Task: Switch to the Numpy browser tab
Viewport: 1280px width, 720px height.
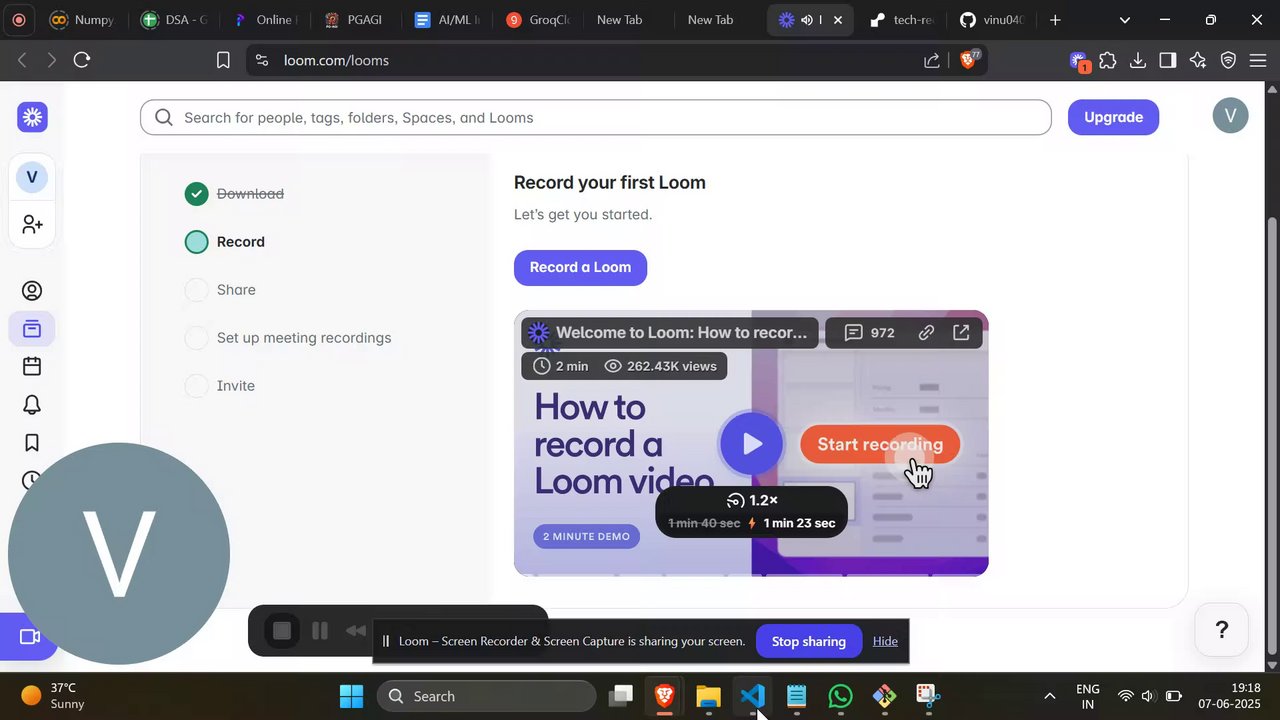Action: pos(82,20)
